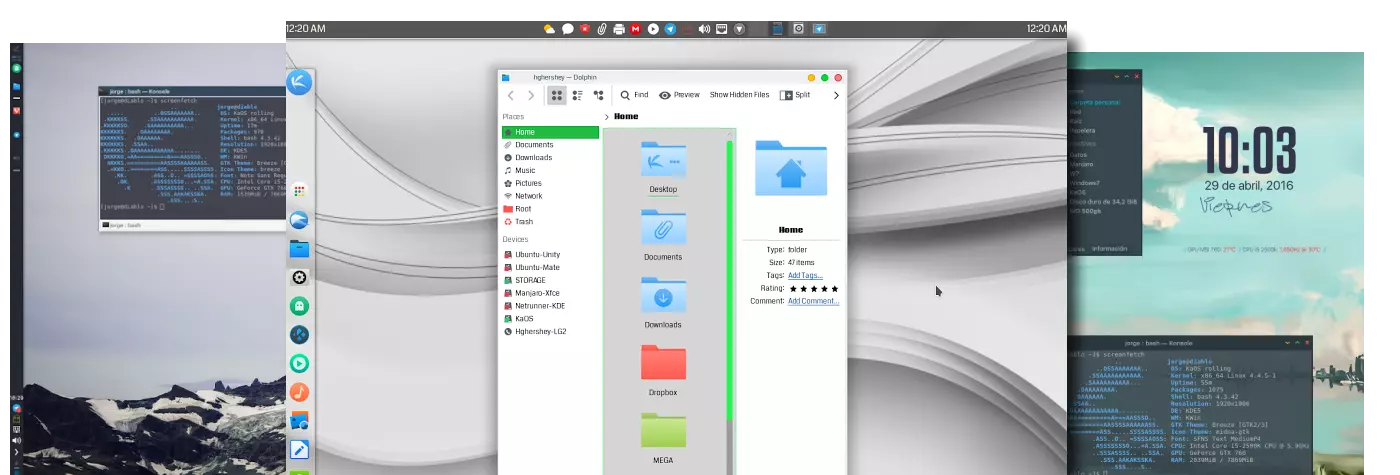
Task: Launch the blue web browser in dock
Action: point(299,220)
